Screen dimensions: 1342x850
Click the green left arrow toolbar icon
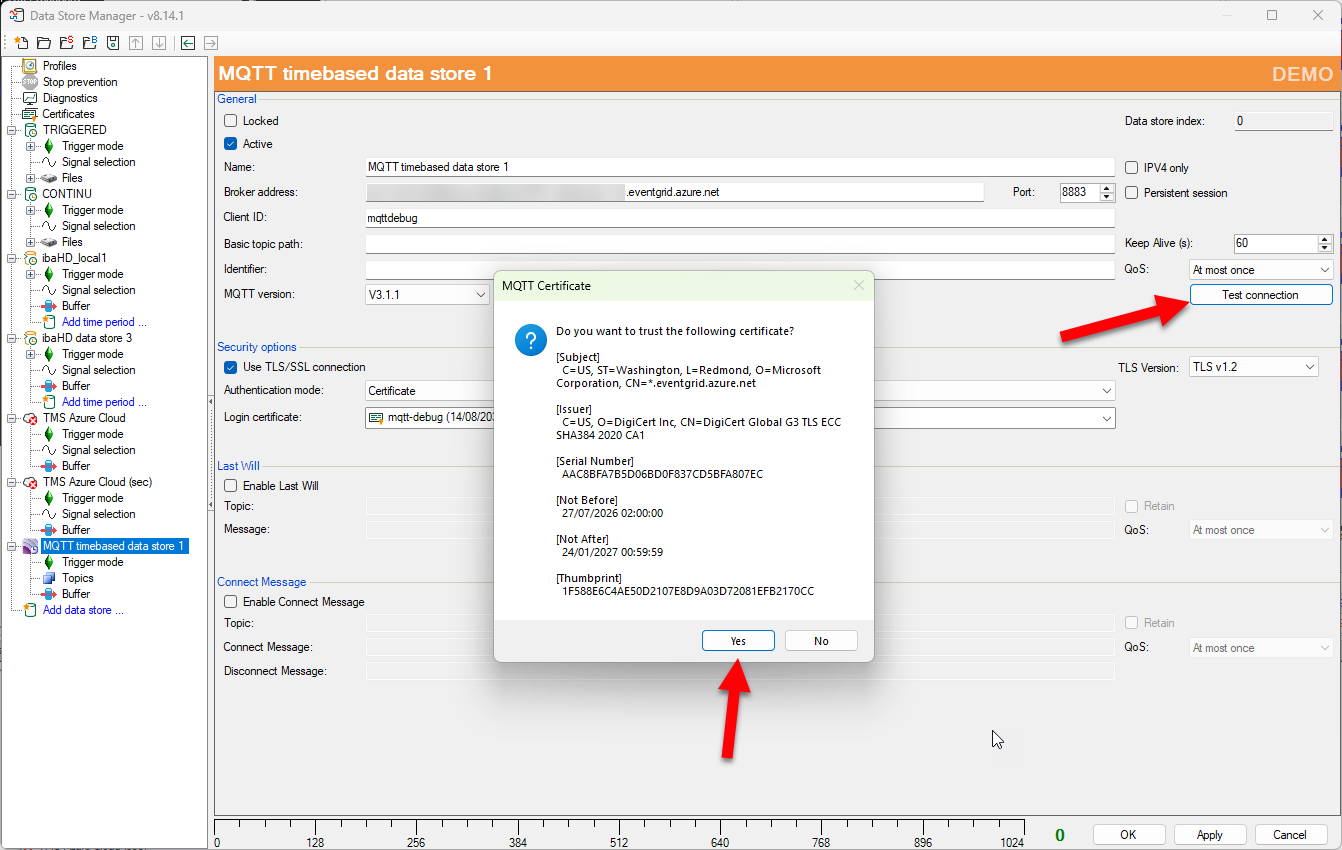tap(187, 43)
